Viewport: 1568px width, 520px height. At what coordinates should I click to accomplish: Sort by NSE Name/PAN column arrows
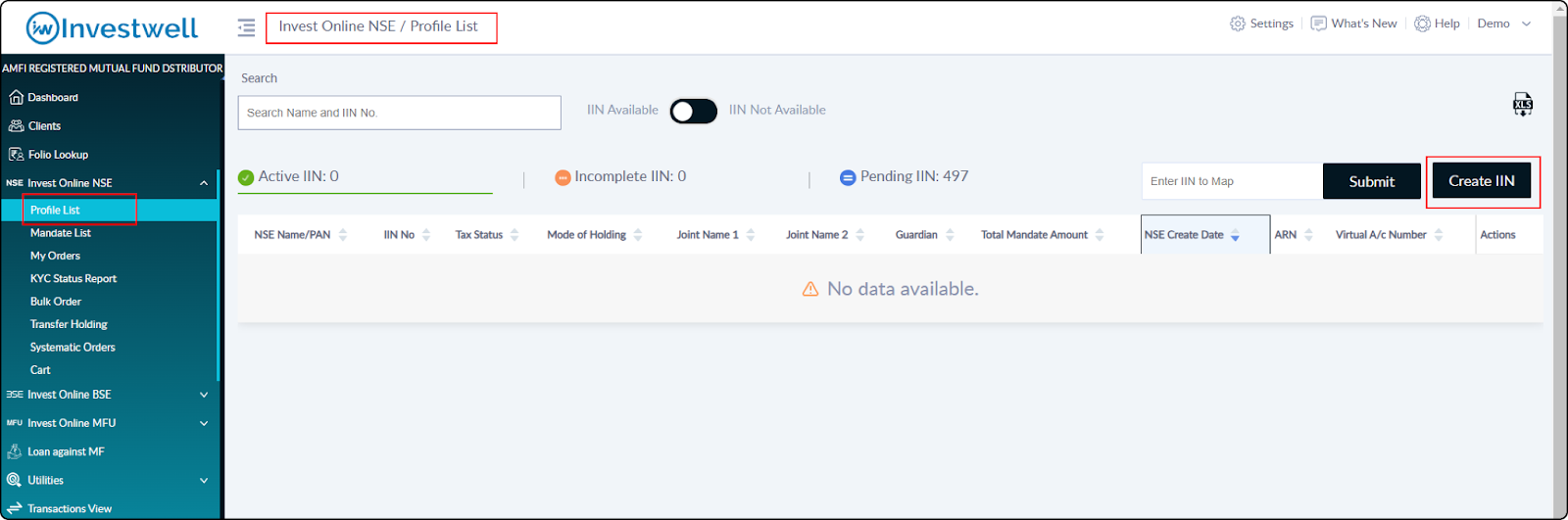tap(343, 235)
